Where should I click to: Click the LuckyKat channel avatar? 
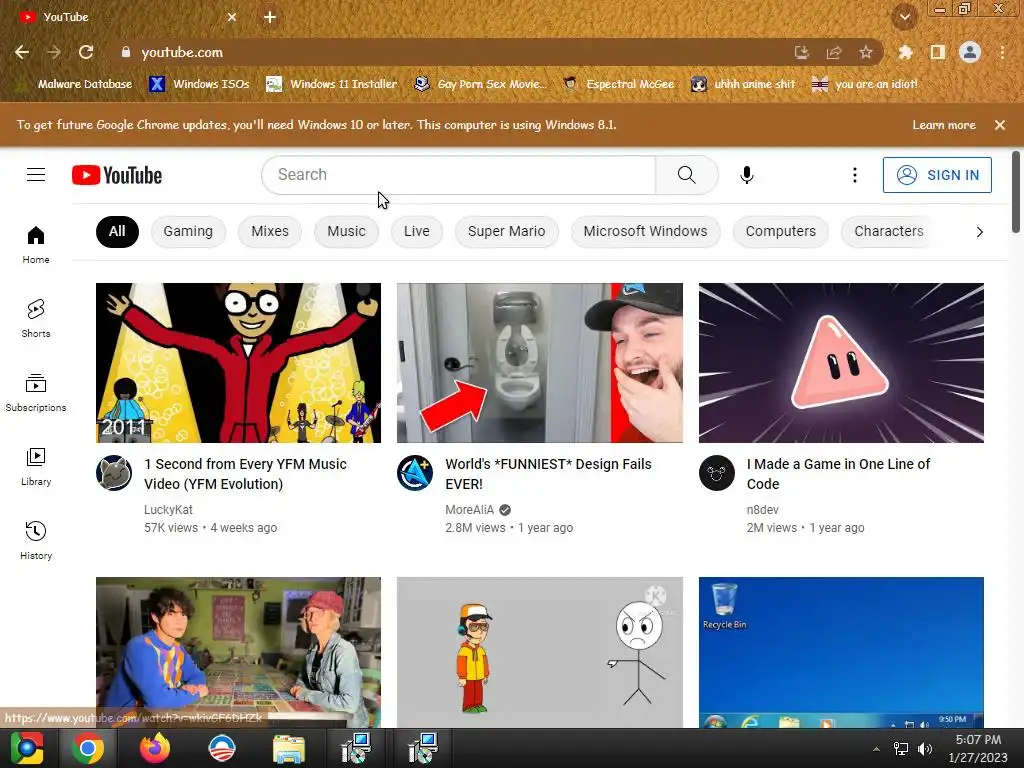[x=114, y=473]
